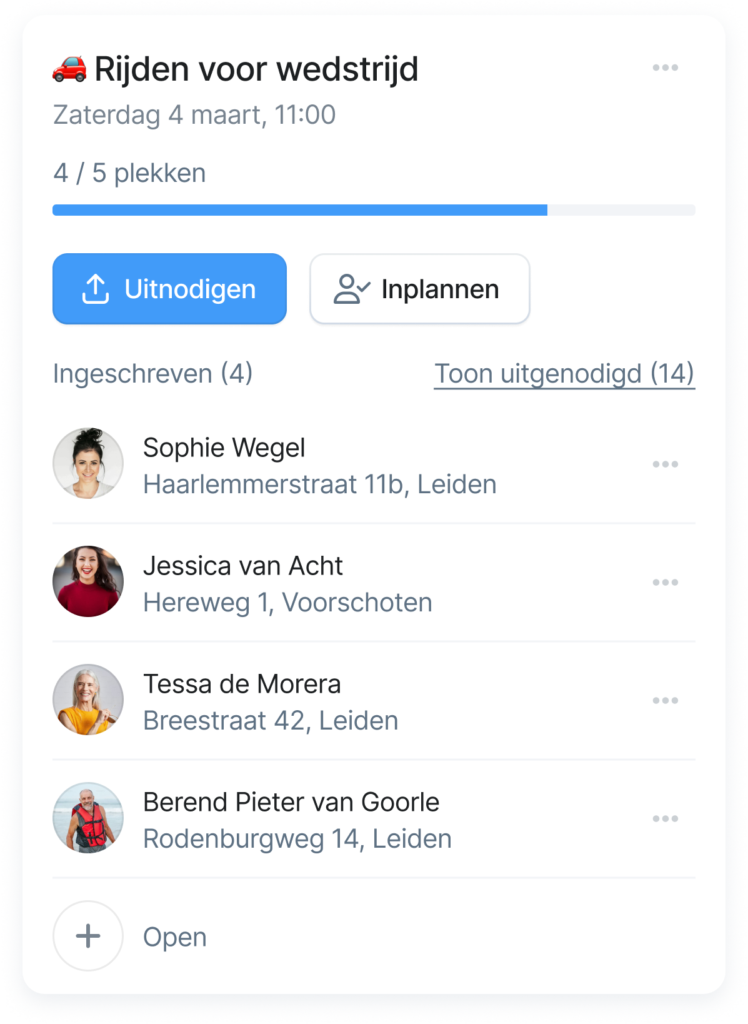
Task: Click the Rijden voor wedstrijd title
Action: (x=256, y=69)
